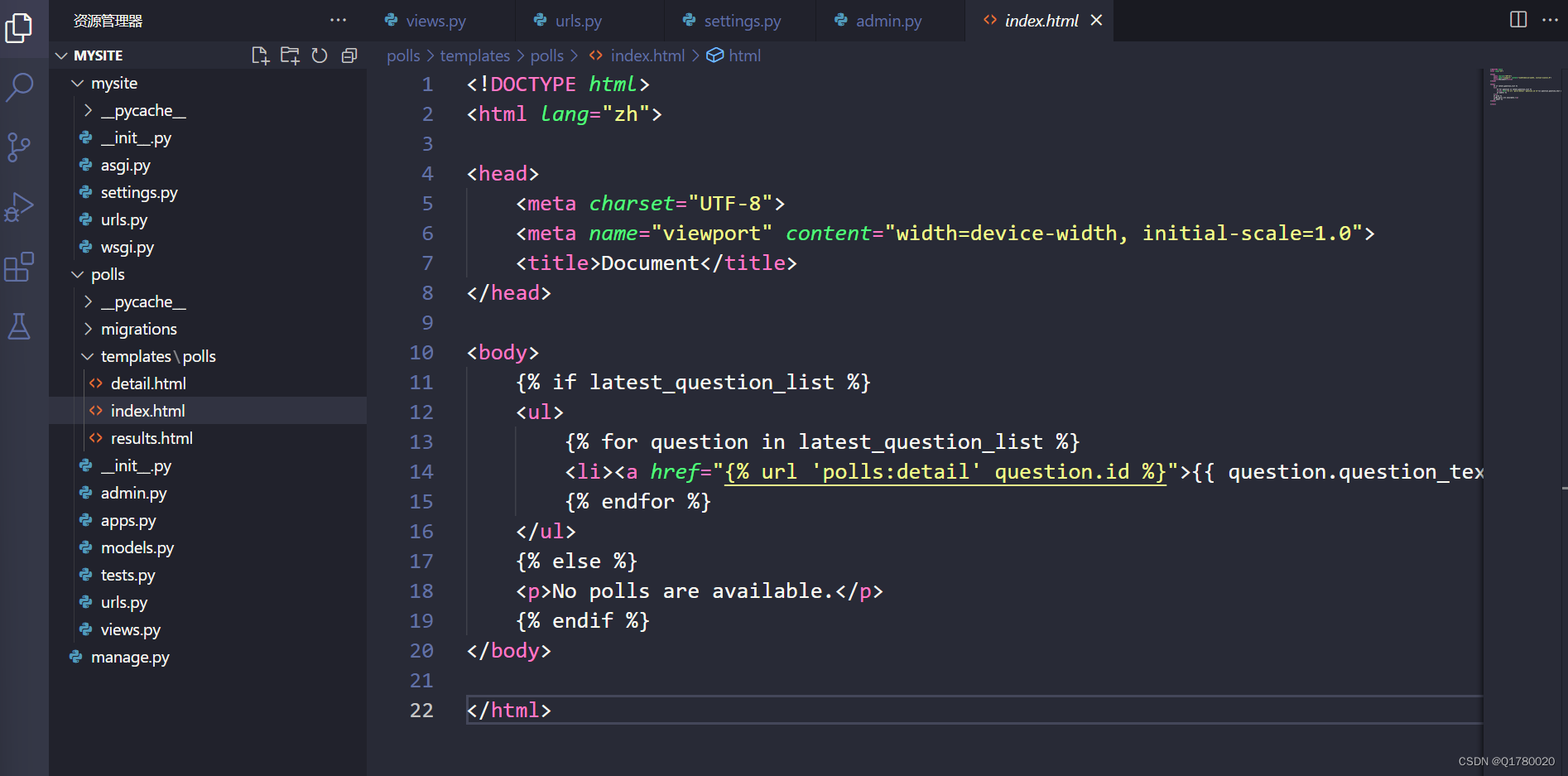1568x776 pixels.
Task: Open wsgi.py in the explorer
Action: point(208,247)
